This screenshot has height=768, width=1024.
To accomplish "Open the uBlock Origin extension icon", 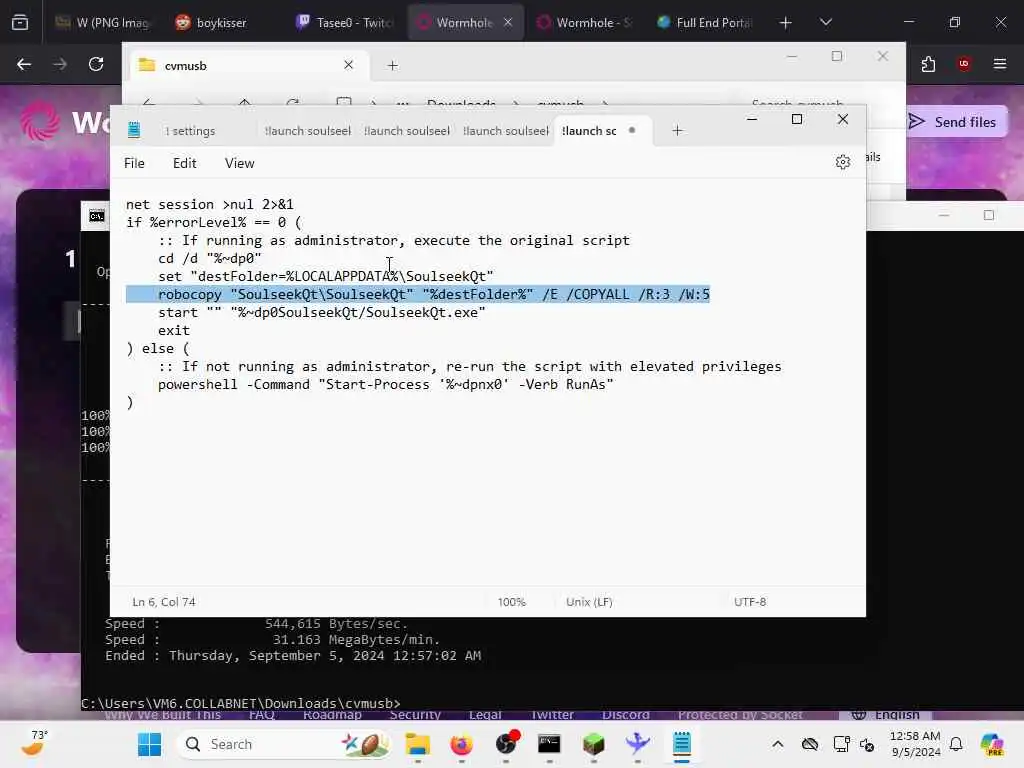I will pyautogui.click(x=964, y=64).
